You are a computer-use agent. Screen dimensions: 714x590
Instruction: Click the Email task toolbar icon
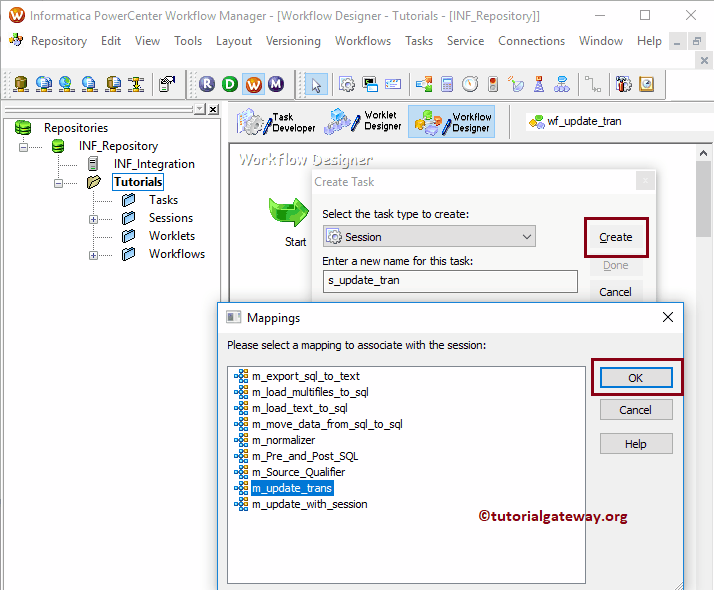[393, 84]
